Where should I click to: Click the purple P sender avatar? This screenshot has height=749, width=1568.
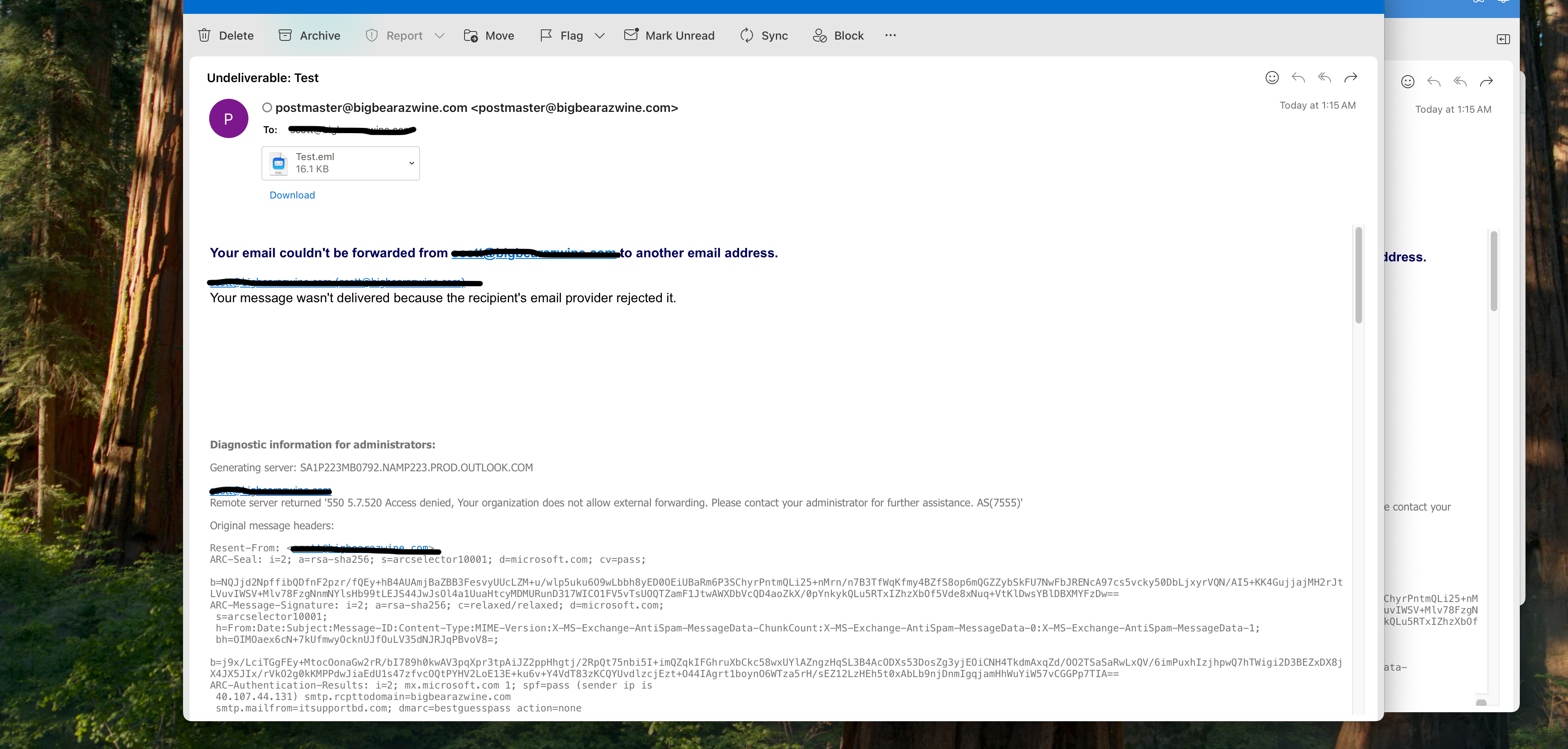229,119
